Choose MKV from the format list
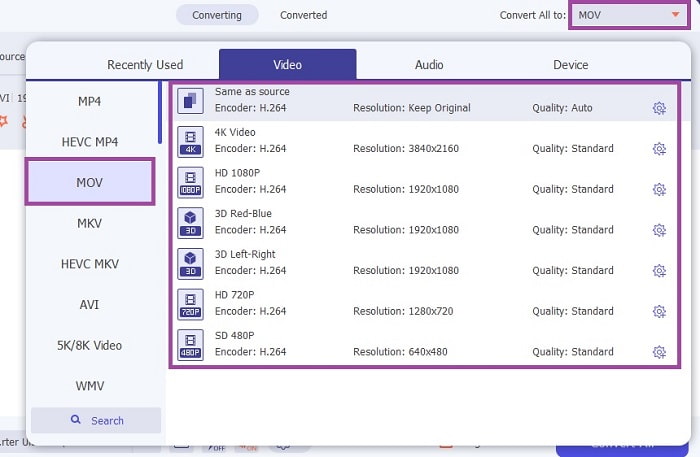 [90, 223]
